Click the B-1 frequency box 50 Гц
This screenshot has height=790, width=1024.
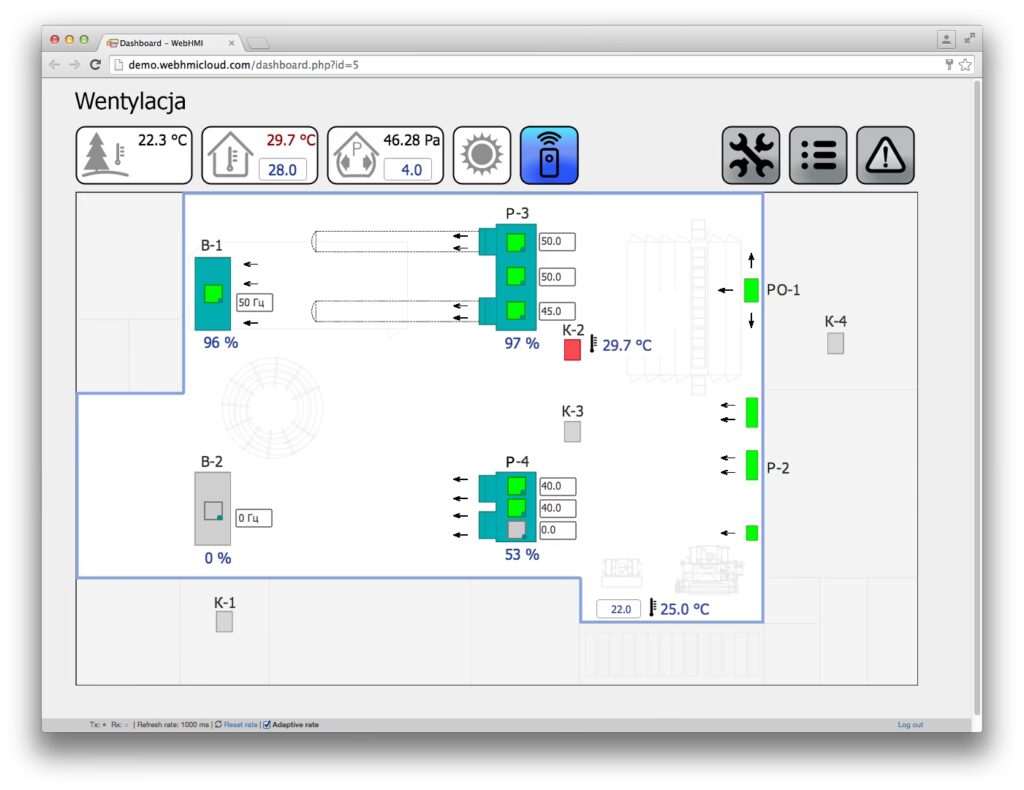click(x=254, y=302)
